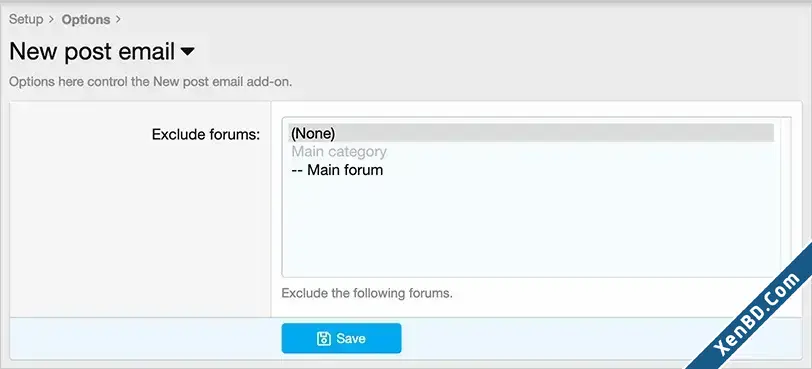Open the New post email title caret
Screen dimensions: 812x369
pyautogui.click(x=187, y=52)
